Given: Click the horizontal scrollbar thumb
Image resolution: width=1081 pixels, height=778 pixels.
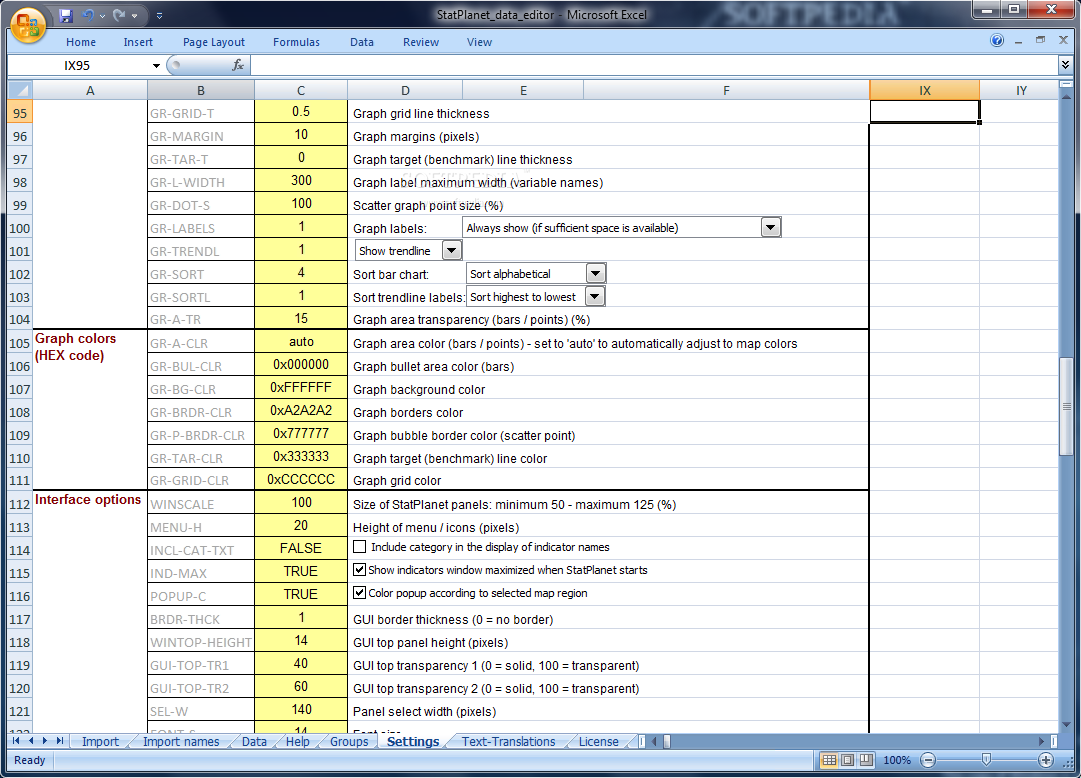Looking at the screenshot, I should 667,741.
